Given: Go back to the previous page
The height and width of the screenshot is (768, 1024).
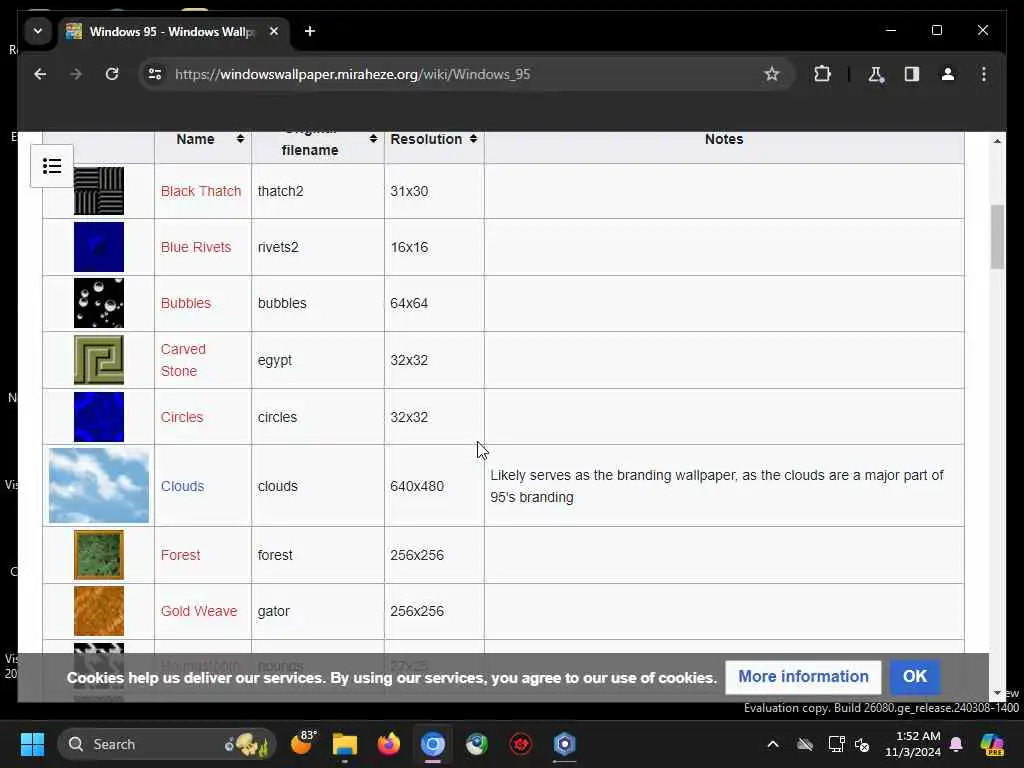Looking at the screenshot, I should (x=40, y=74).
